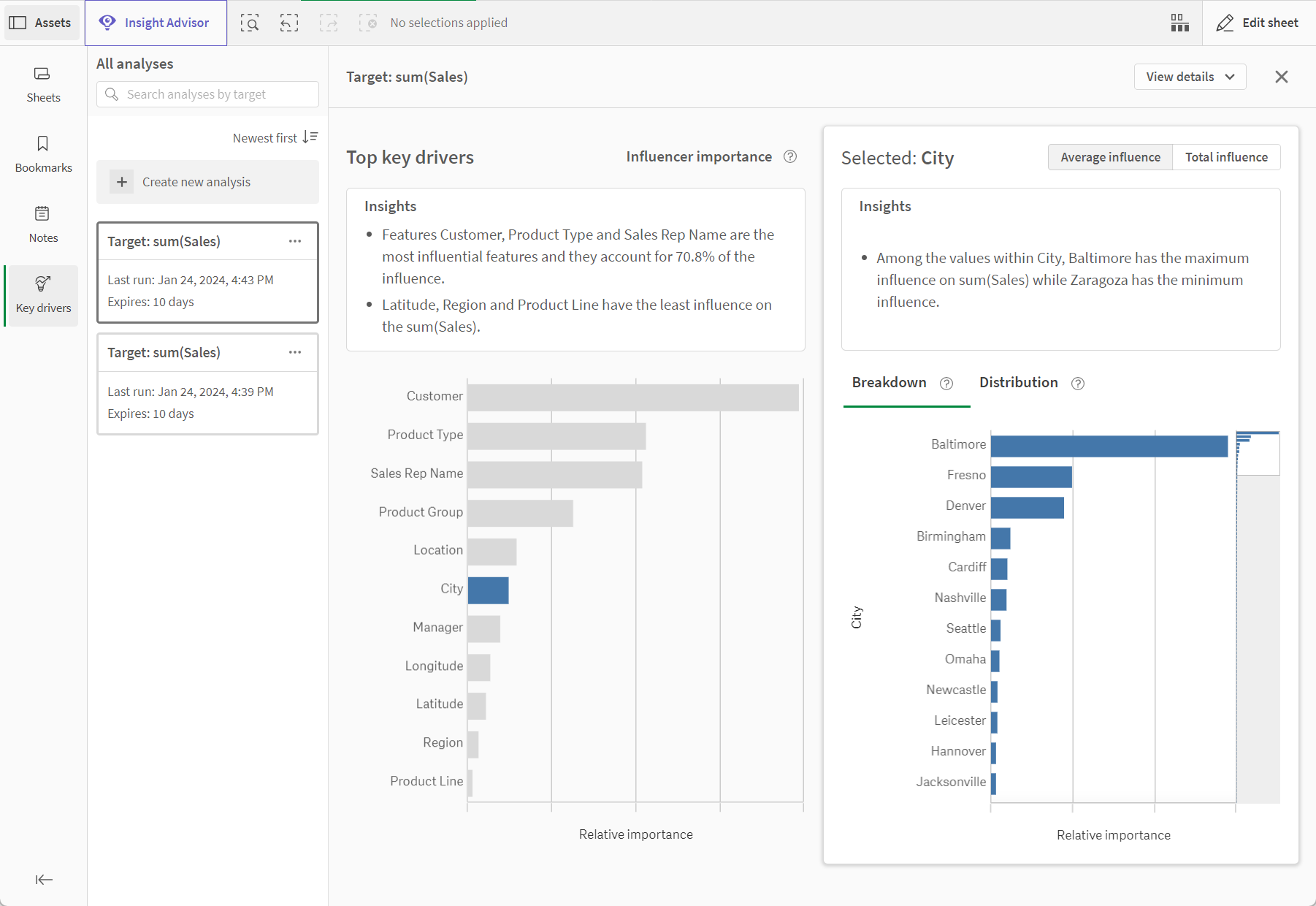
Task: Click No selections applied text
Action: coord(449,23)
